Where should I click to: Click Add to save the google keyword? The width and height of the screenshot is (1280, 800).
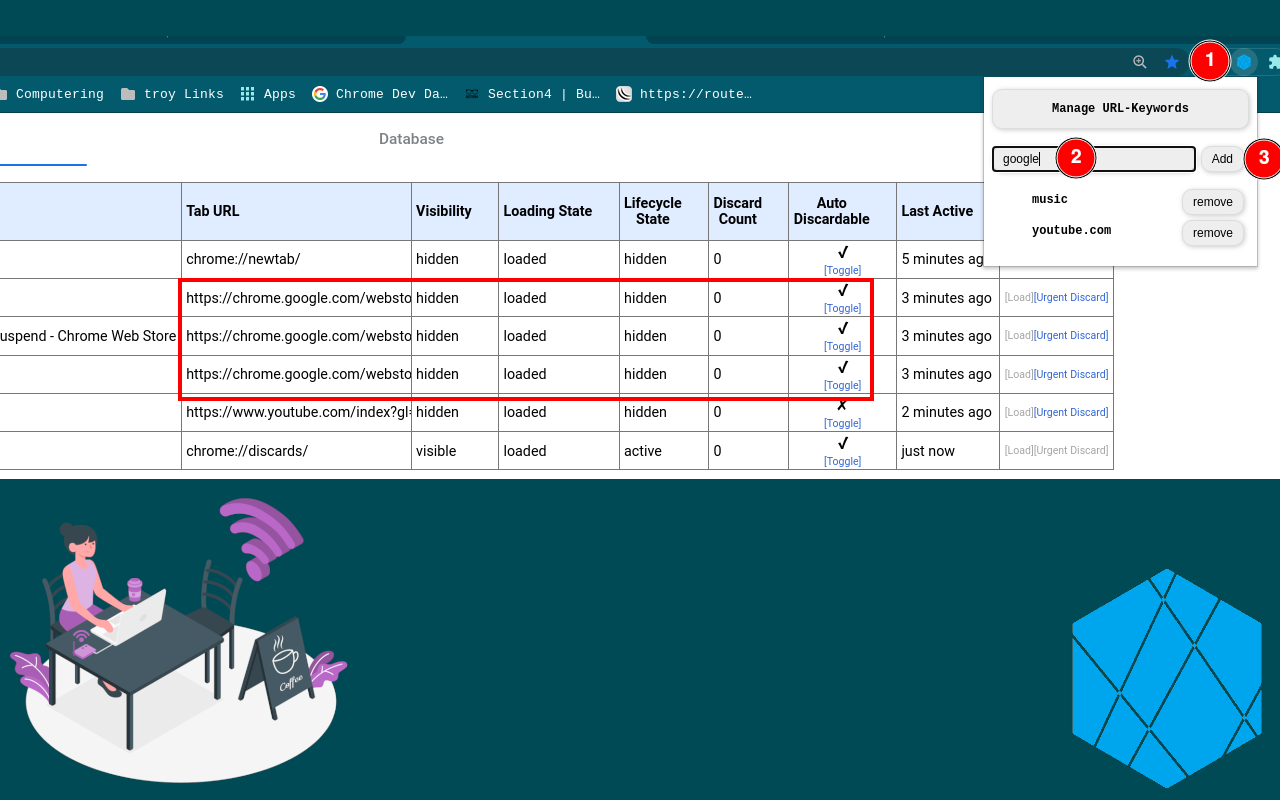click(x=1221, y=158)
